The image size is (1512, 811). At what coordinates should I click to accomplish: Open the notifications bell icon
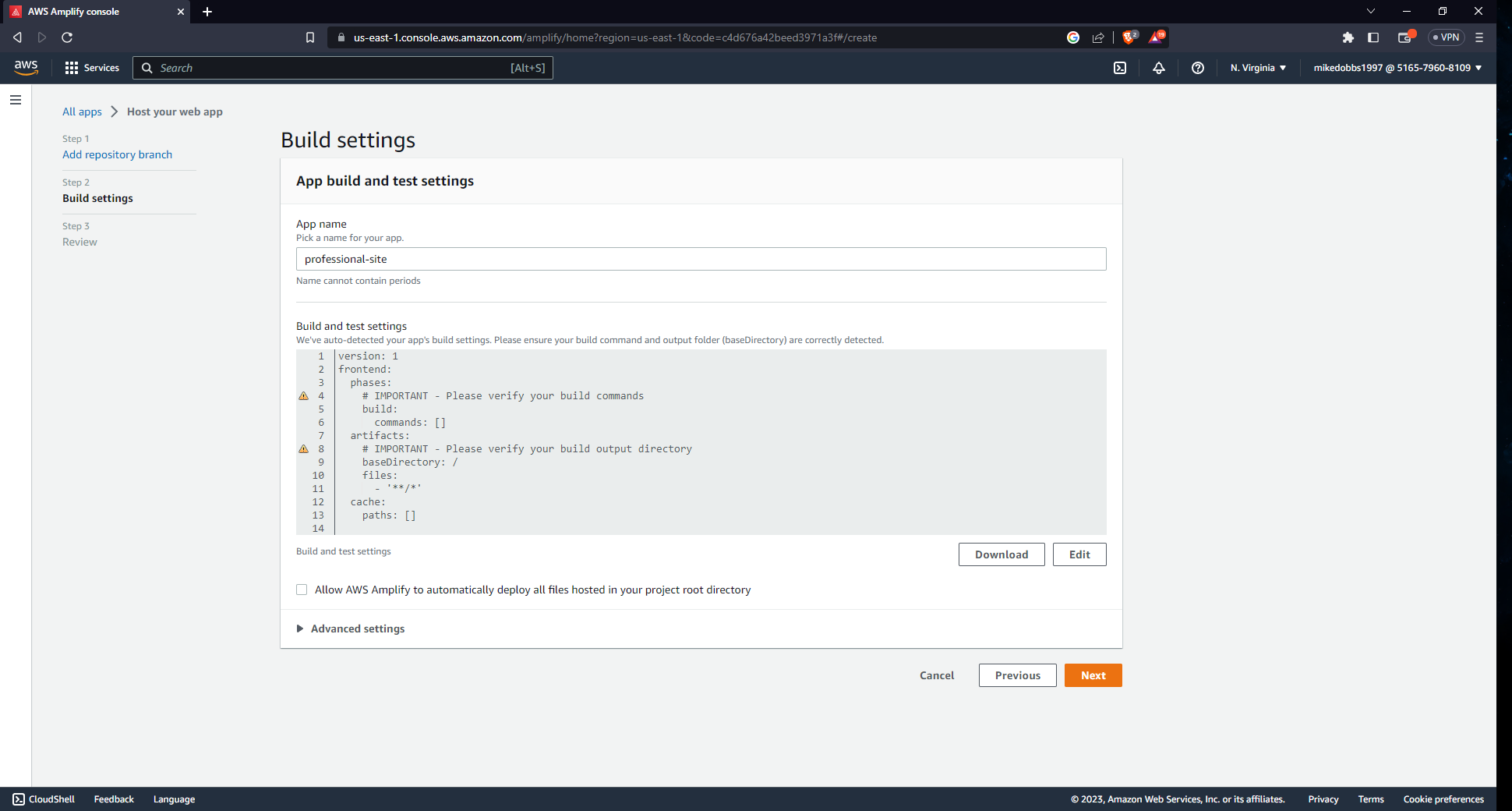click(1159, 68)
